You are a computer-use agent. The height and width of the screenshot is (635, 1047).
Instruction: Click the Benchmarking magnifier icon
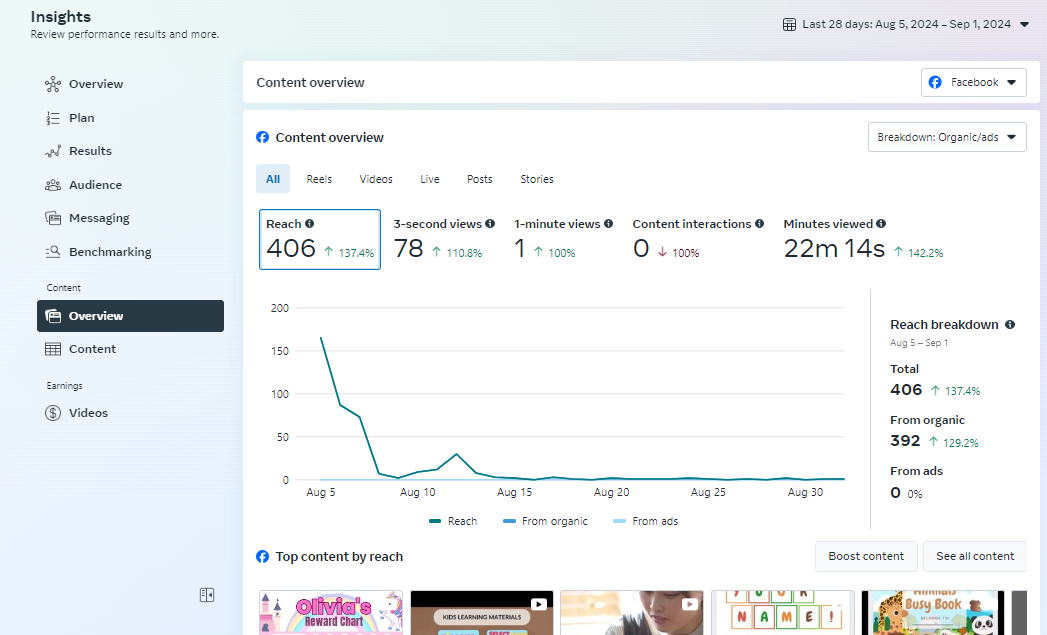coord(53,252)
